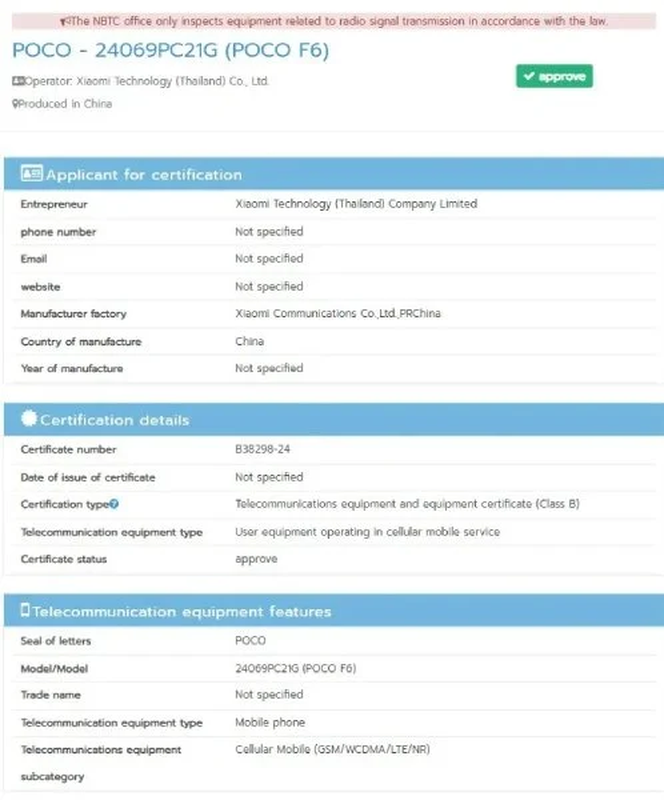Click the location pin icon near Produced in China
664x800 pixels.
(x=16, y=104)
